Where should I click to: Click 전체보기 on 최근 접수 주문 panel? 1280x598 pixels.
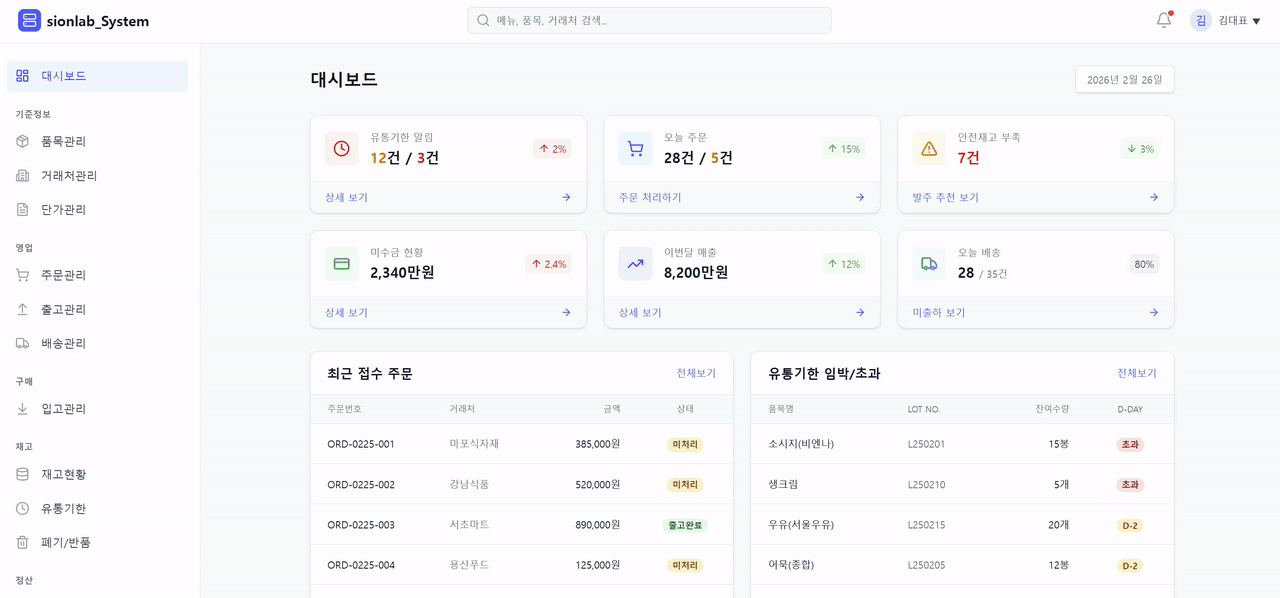697,373
